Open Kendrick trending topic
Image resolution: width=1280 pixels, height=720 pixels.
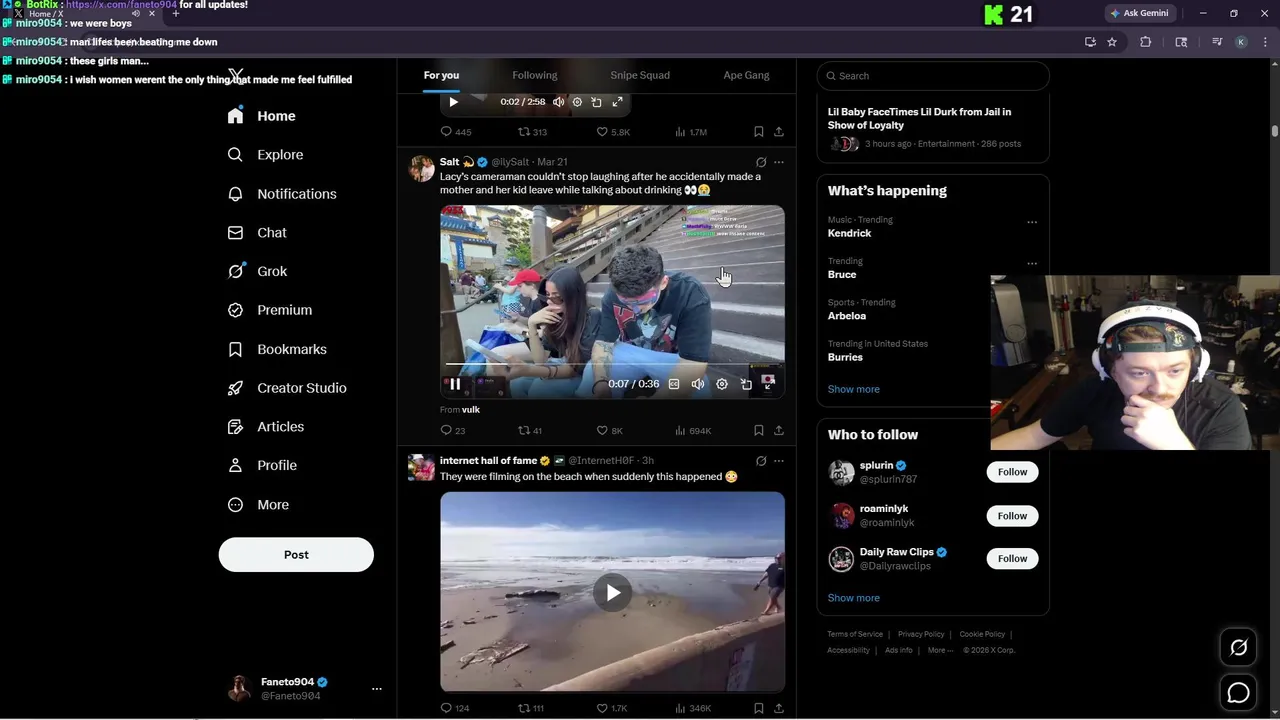tap(849, 233)
